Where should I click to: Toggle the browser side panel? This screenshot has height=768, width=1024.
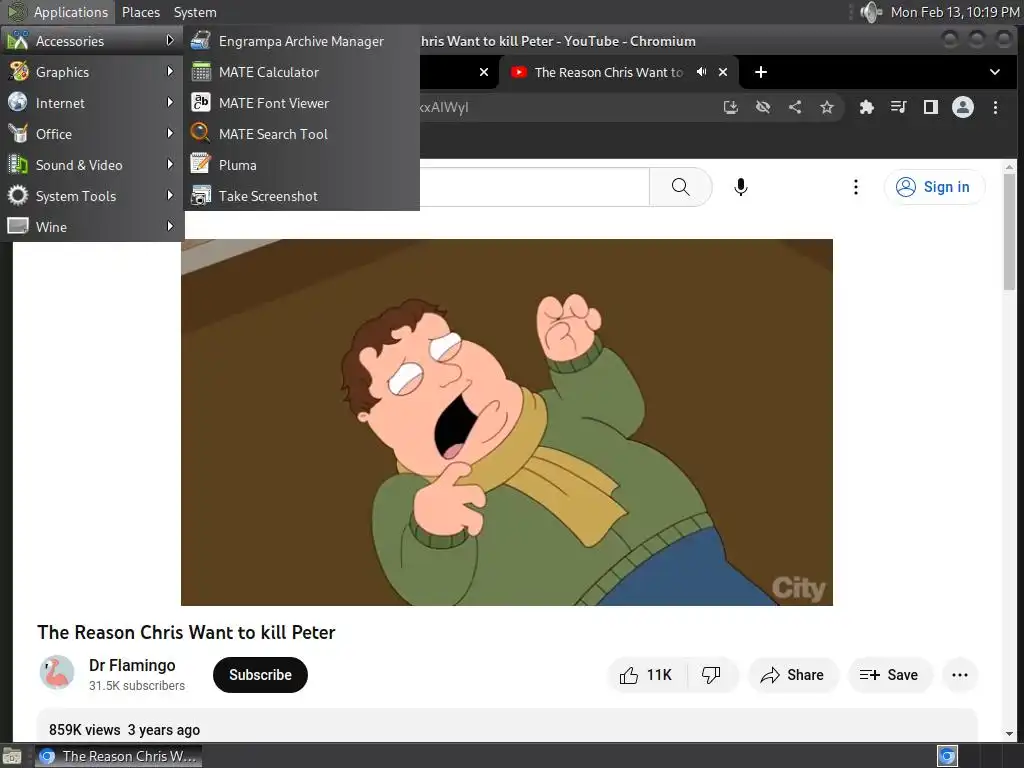pyautogui.click(x=931, y=107)
